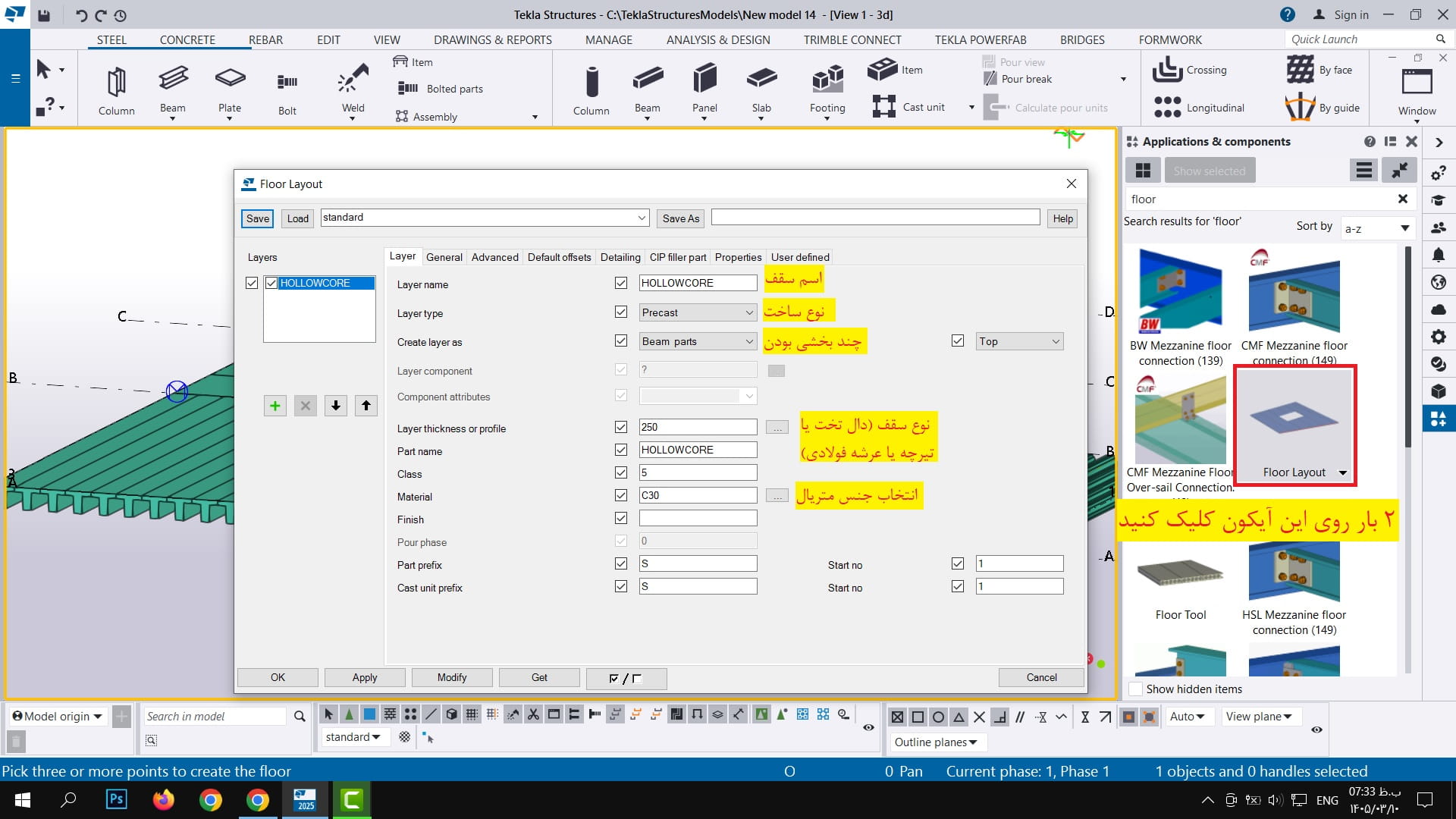This screenshot has height=819, width=1456.
Task: Toggle the Part prefix checkbox
Action: 621,563
